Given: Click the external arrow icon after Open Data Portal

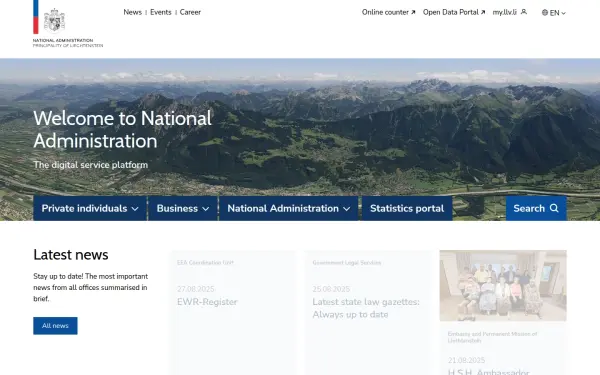Looking at the screenshot, I should [x=483, y=13].
